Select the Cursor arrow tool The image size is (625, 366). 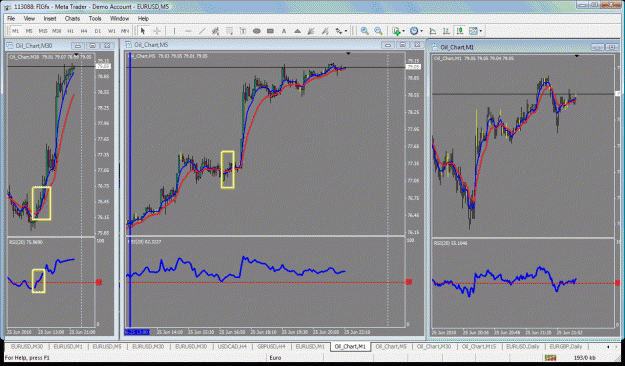tap(143, 31)
